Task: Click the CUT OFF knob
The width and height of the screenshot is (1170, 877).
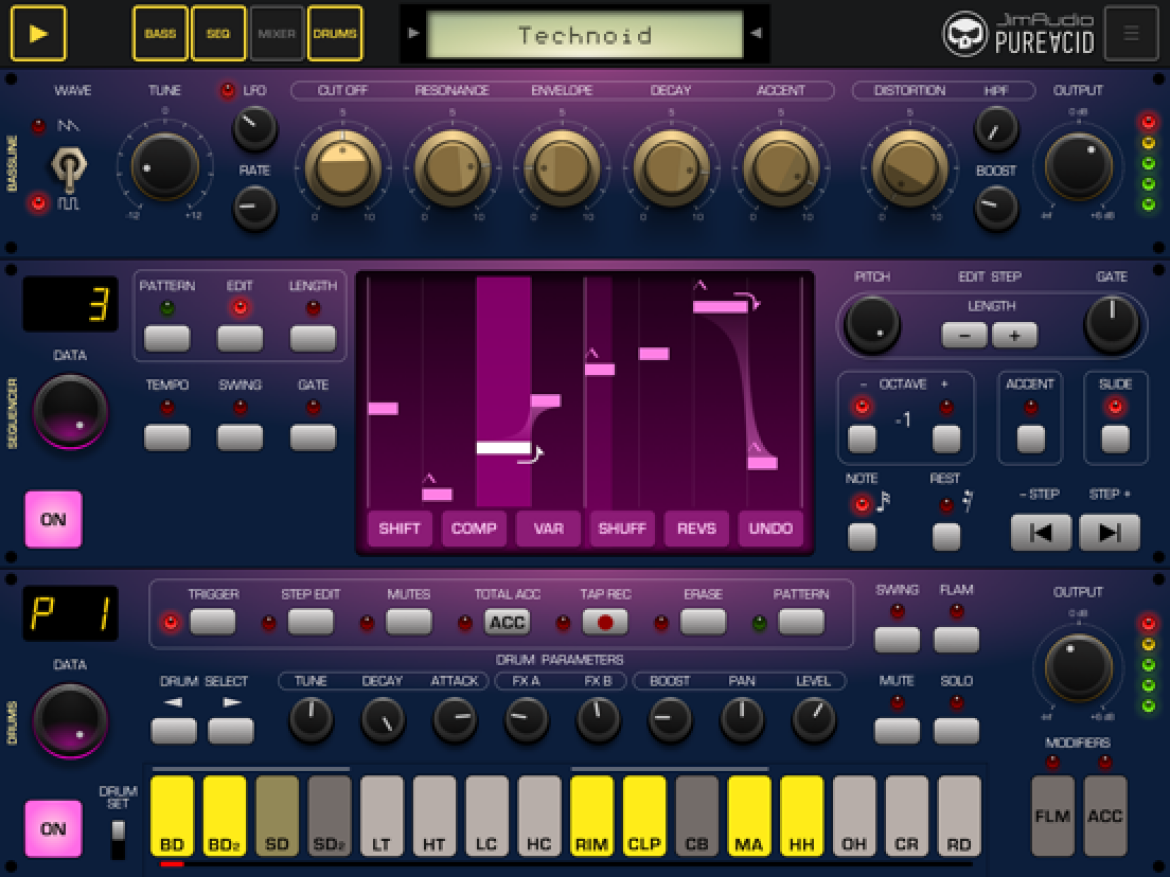Action: tap(342, 167)
